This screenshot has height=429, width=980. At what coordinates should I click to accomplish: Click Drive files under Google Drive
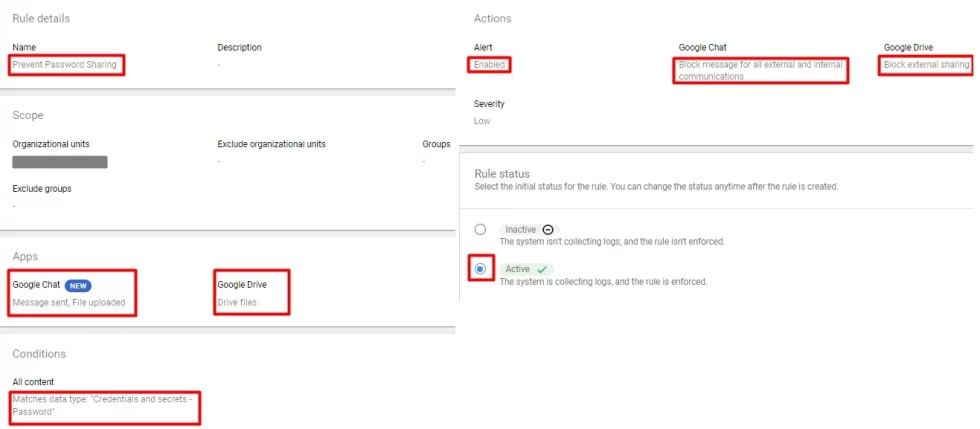[x=237, y=303]
